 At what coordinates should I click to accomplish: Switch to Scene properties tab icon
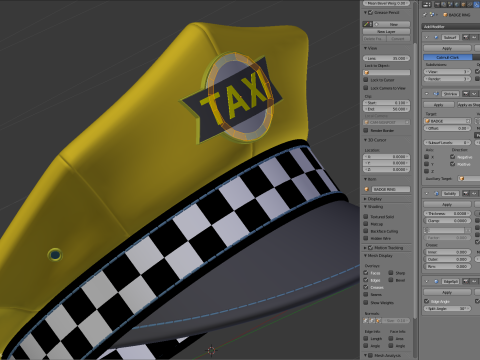(x=450, y=5)
